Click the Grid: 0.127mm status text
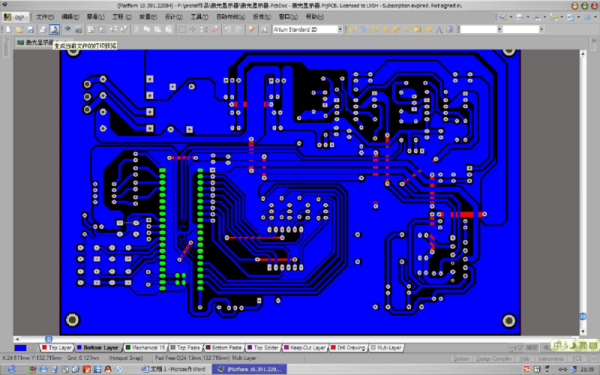The height and width of the screenshot is (375, 600). click(83, 358)
